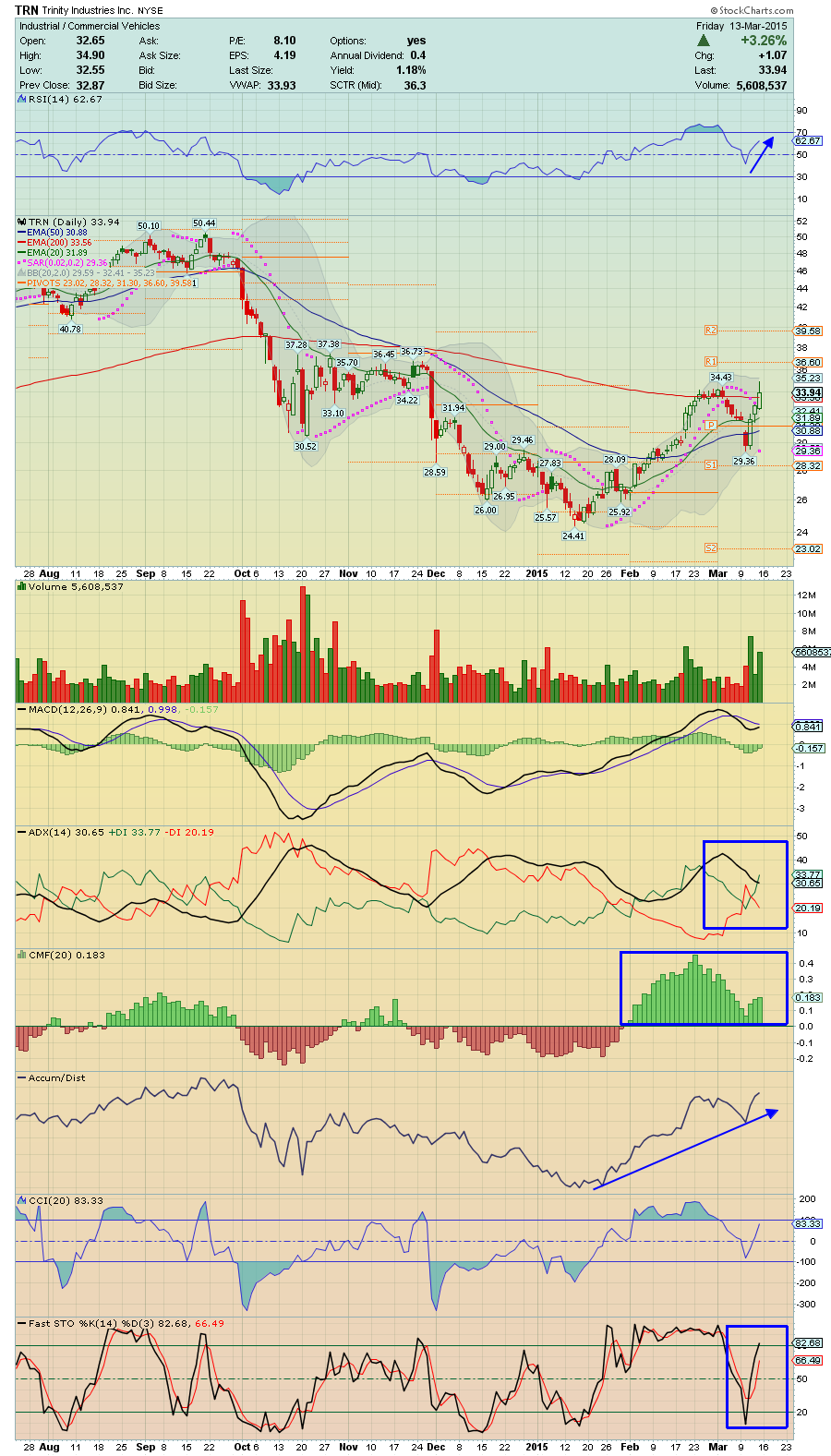Click the header Volume value 5,608,537
This screenshot has width=831, height=1456.
pos(762,85)
